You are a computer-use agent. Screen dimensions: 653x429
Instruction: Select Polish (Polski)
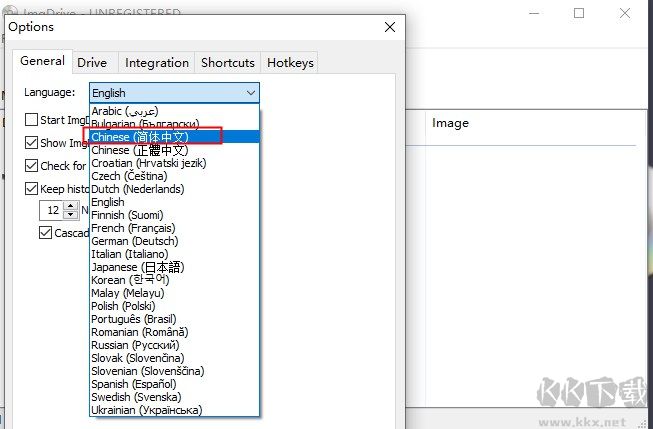click(174, 306)
